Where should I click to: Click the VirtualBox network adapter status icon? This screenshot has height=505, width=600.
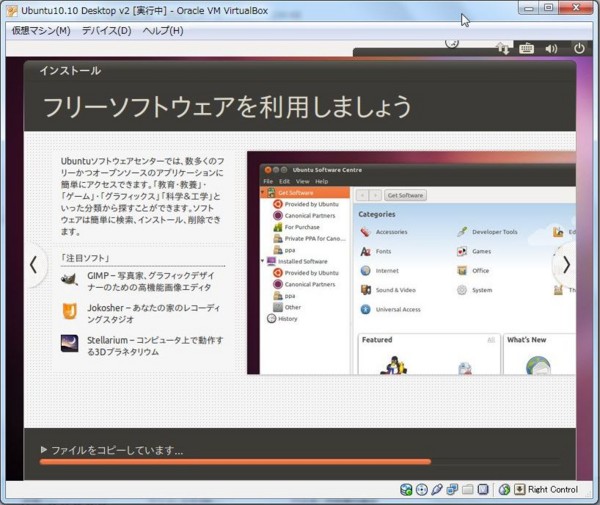click(x=452, y=489)
